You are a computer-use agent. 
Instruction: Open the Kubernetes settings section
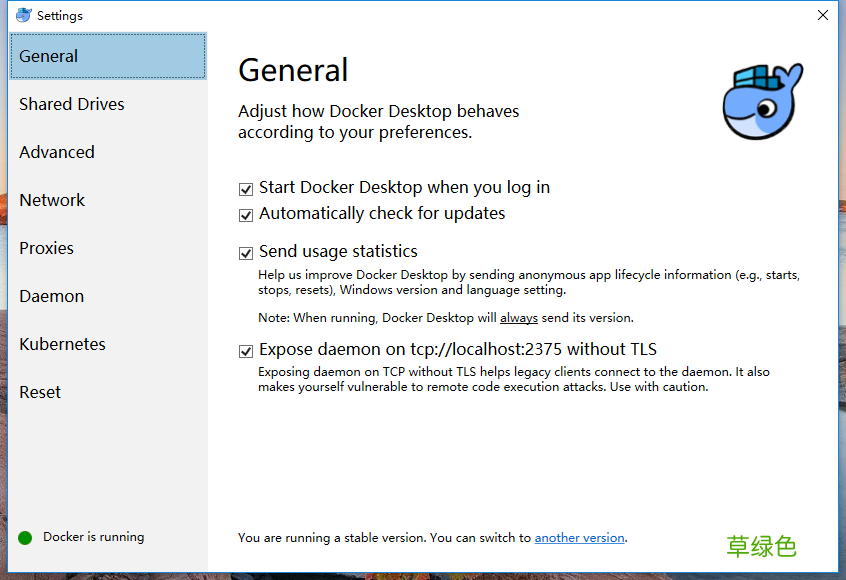click(x=62, y=344)
